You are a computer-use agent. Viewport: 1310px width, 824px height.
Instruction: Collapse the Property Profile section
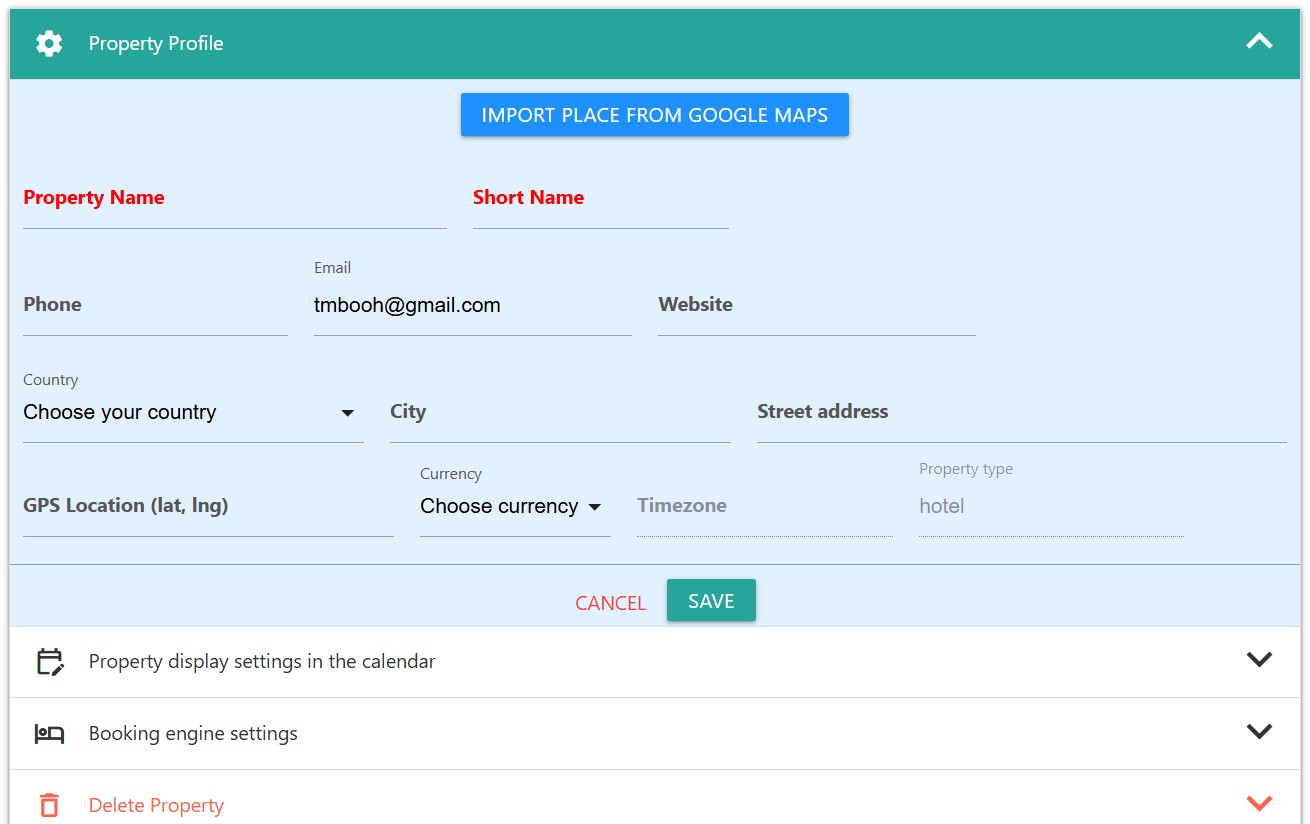[x=1259, y=42]
